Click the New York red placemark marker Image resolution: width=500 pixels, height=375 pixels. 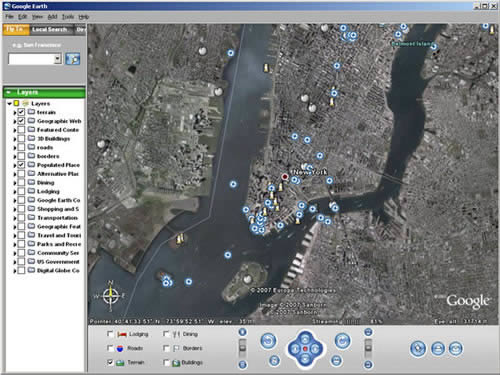(x=285, y=177)
